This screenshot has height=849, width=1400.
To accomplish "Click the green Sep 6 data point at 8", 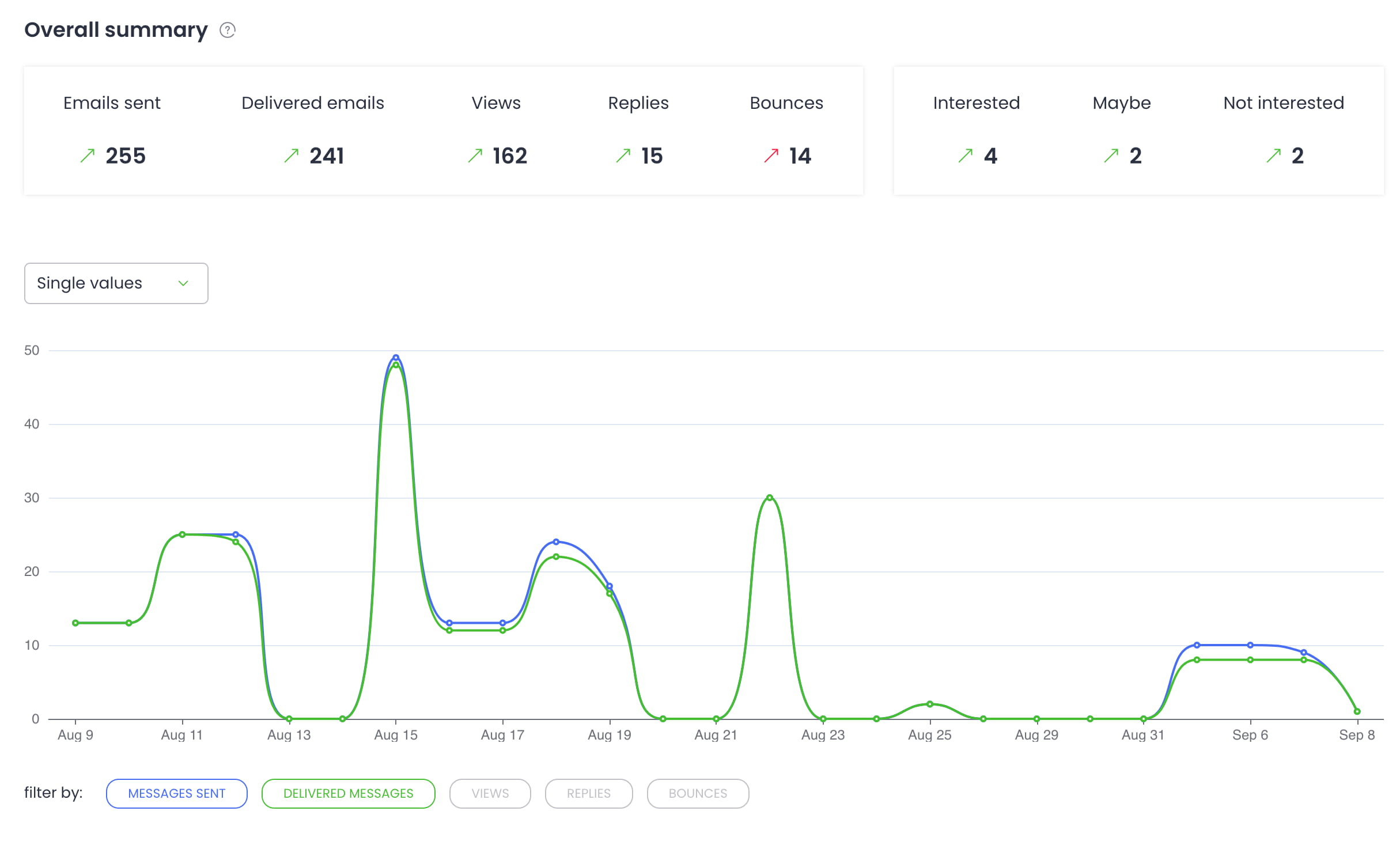I will tap(1250, 660).
